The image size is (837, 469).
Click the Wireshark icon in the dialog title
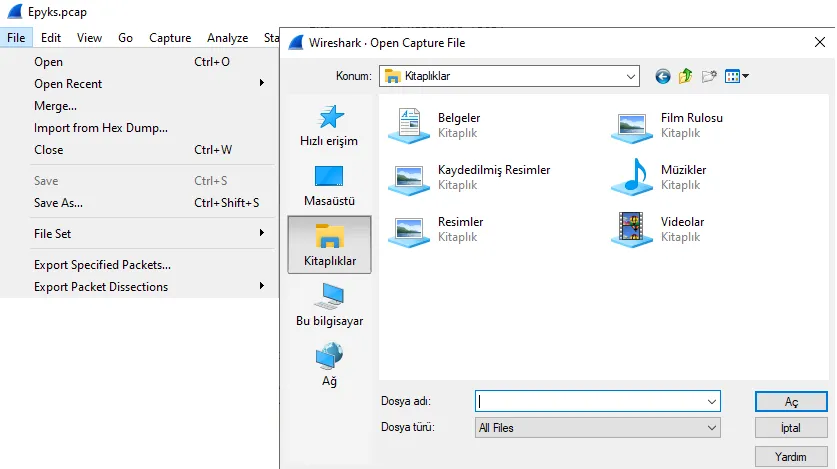pyautogui.click(x=296, y=42)
